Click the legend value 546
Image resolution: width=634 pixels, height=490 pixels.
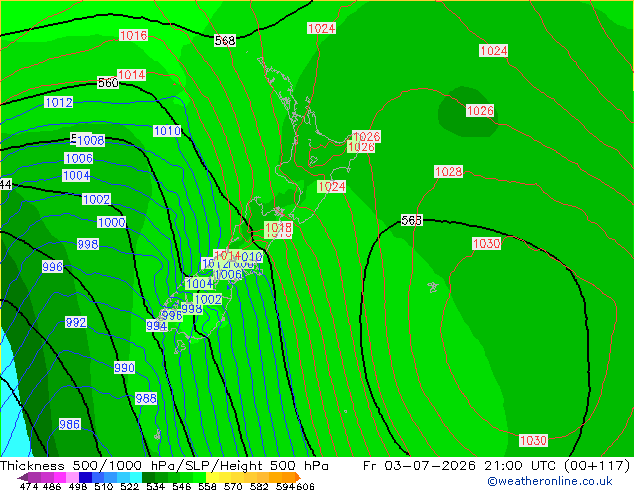(181, 486)
